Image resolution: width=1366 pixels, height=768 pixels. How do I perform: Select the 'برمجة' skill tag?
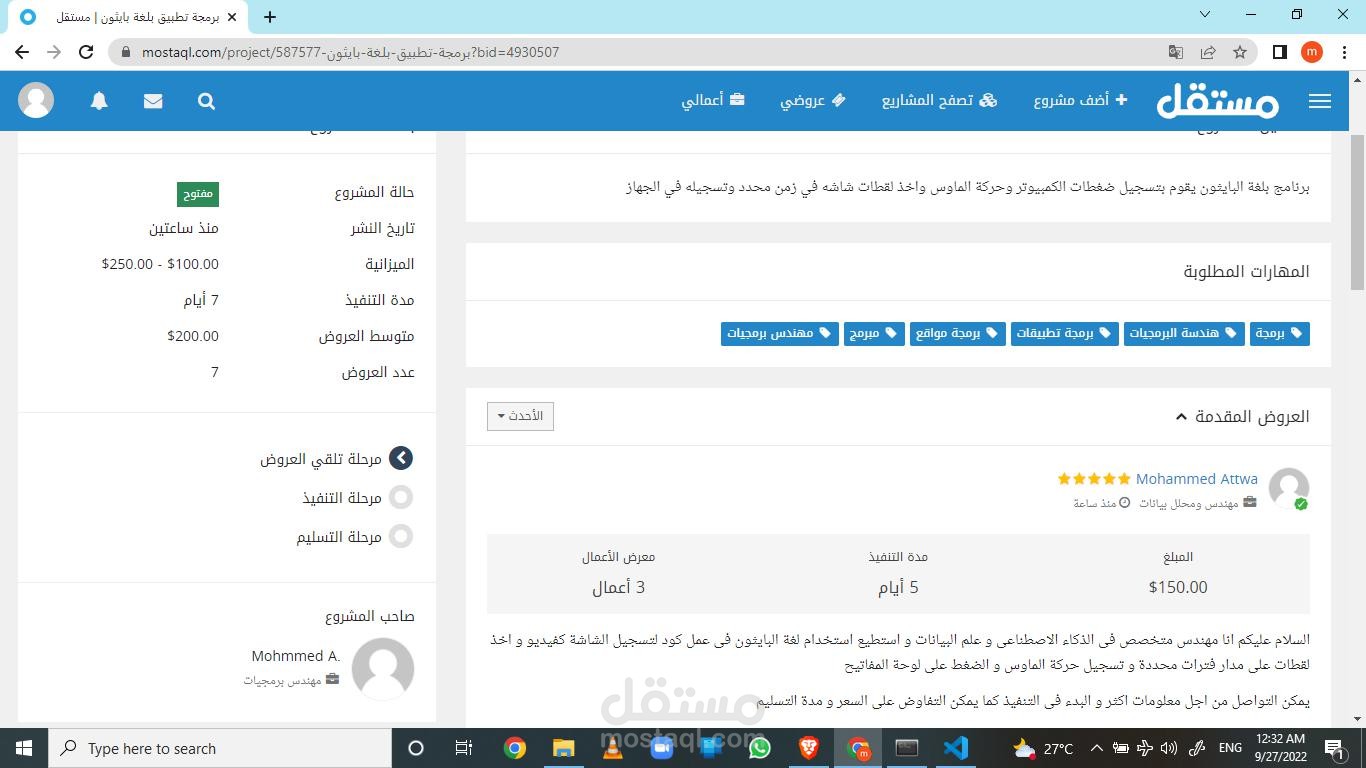1279,333
